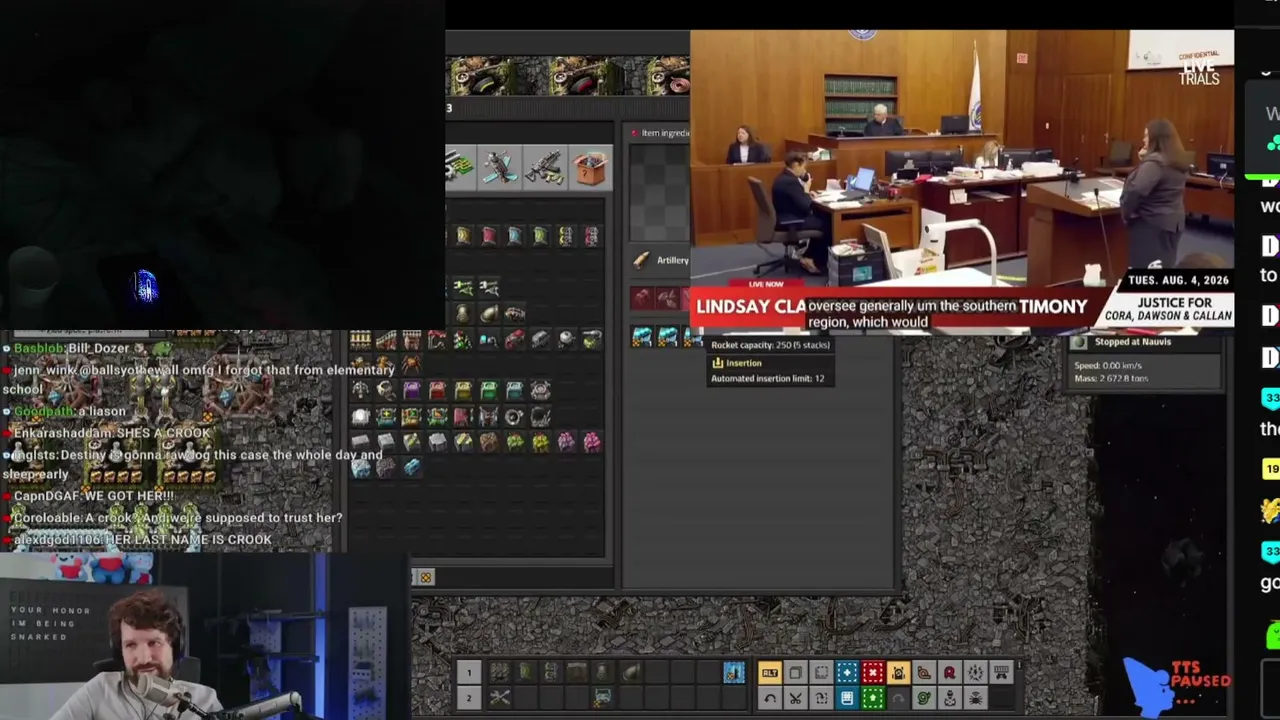Pick the cannon shell in quickbar row 1

point(629,673)
